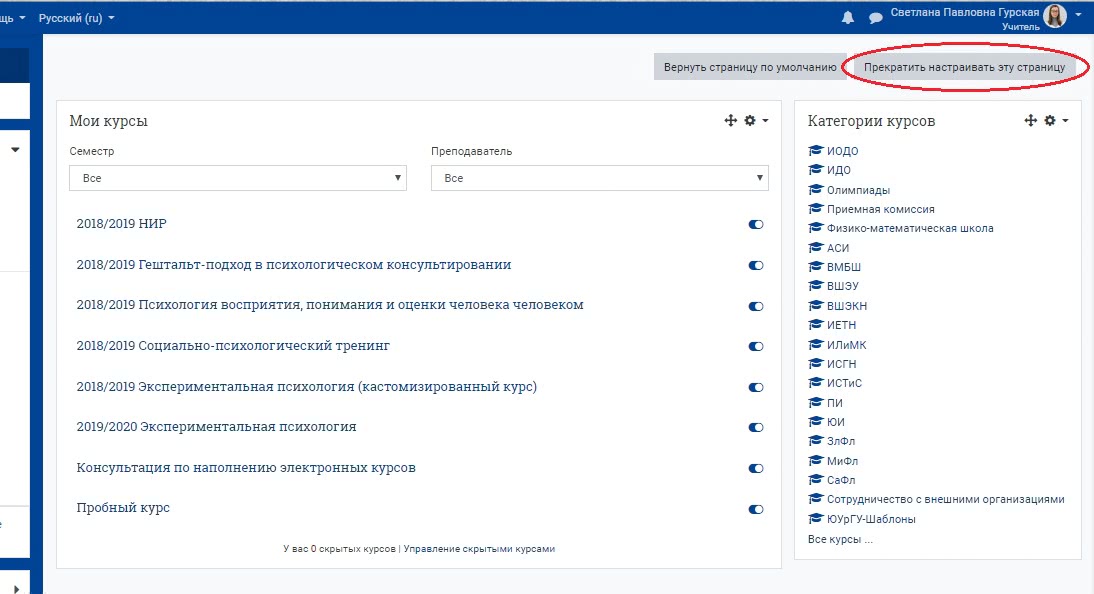Toggle switch for 2019/2020 Экспериментальная психология
This screenshot has width=1094, height=594.
point(756,428)
